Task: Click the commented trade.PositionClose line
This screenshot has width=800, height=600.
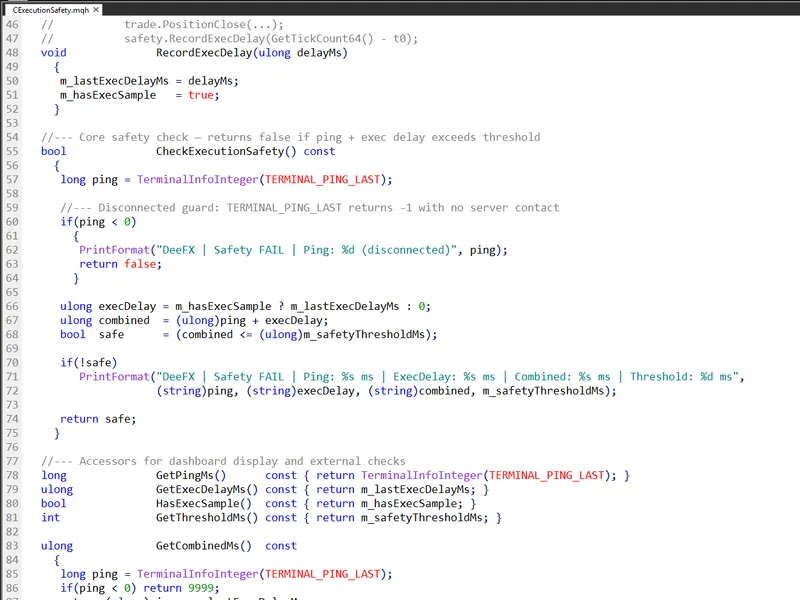Action: coord(204,24)
